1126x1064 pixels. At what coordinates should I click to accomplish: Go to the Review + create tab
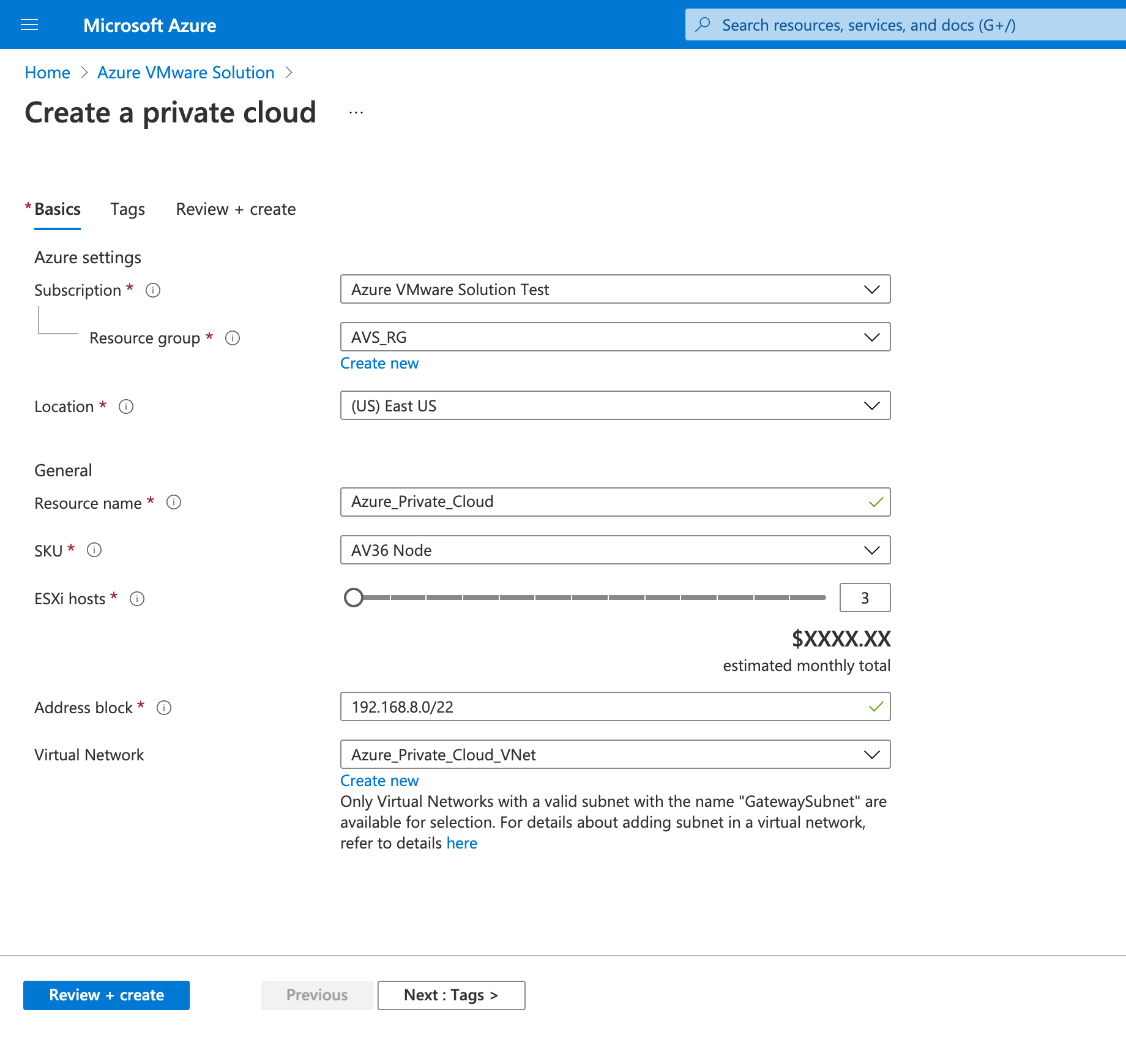point(236,209)
